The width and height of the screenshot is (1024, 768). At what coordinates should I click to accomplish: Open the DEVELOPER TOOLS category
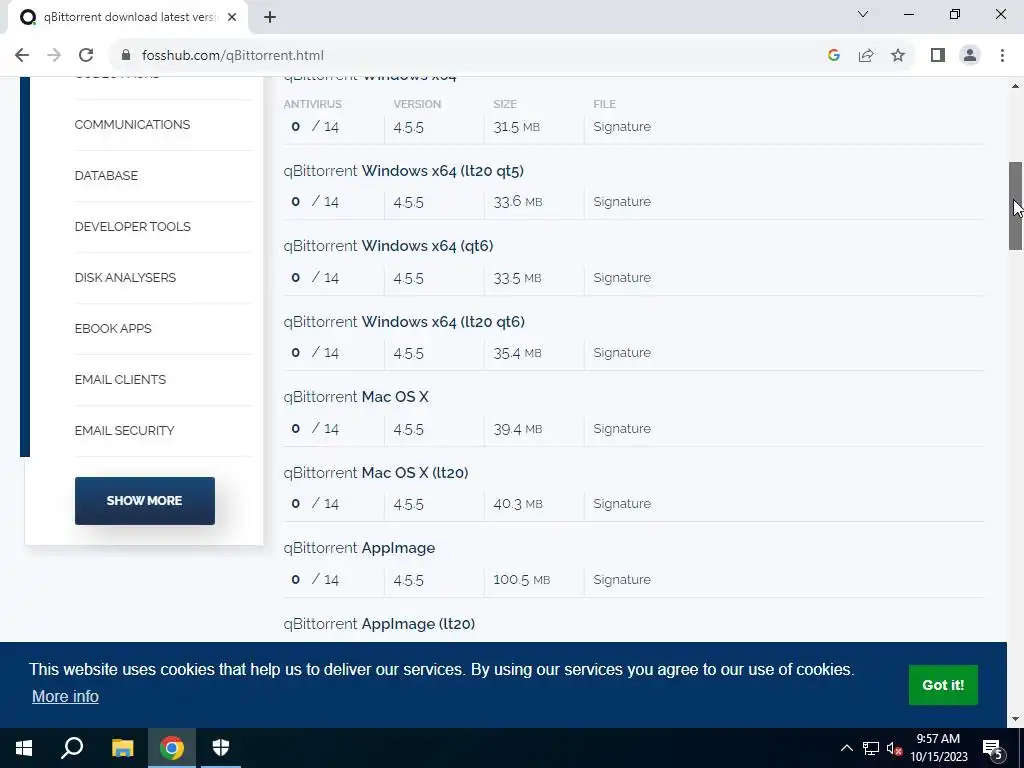[x=133, y=227]
